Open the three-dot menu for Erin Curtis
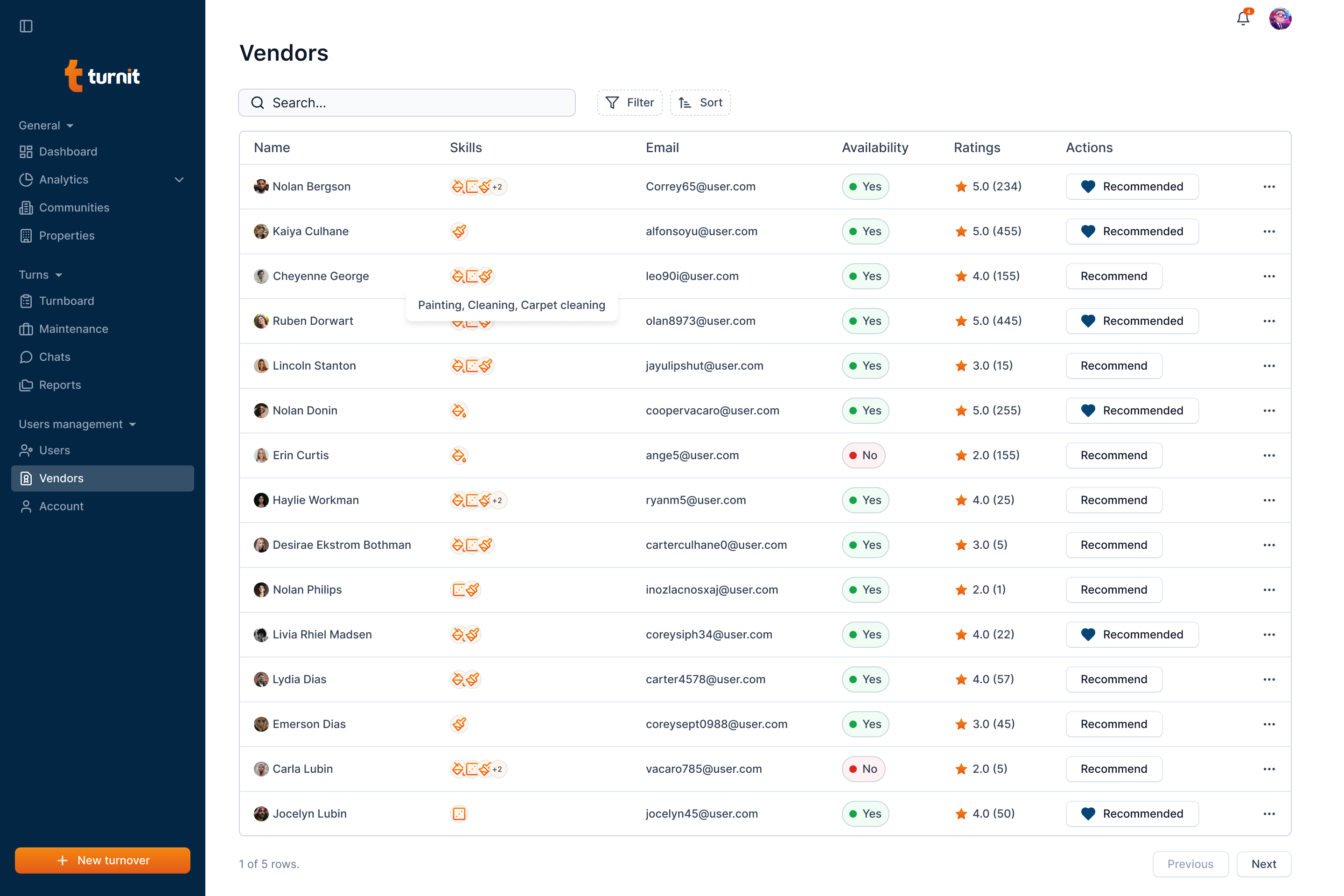 [1268, 455]
